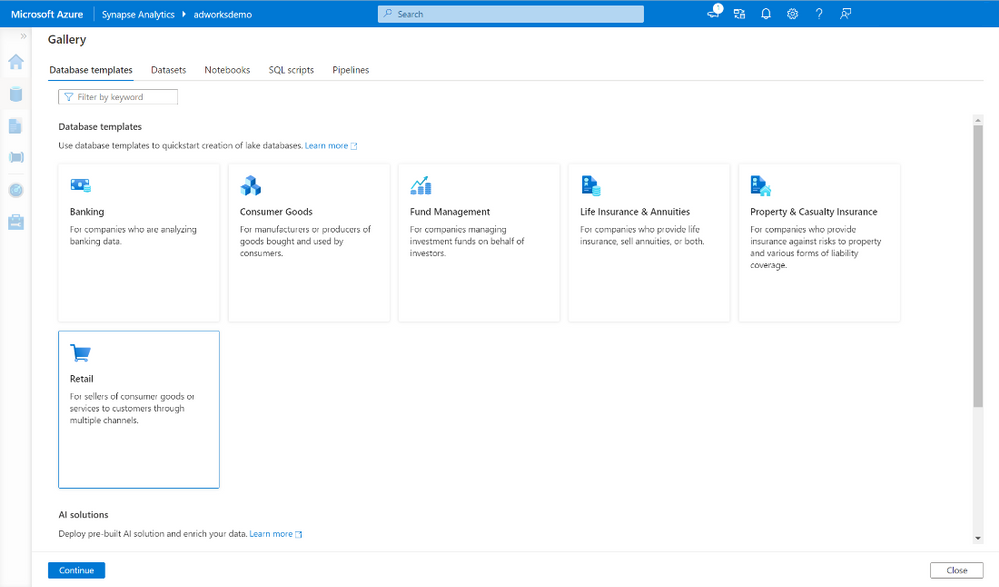The image size is (999, 587).
Task: Click the search magnifier icon in header
Action: point(387,14)
